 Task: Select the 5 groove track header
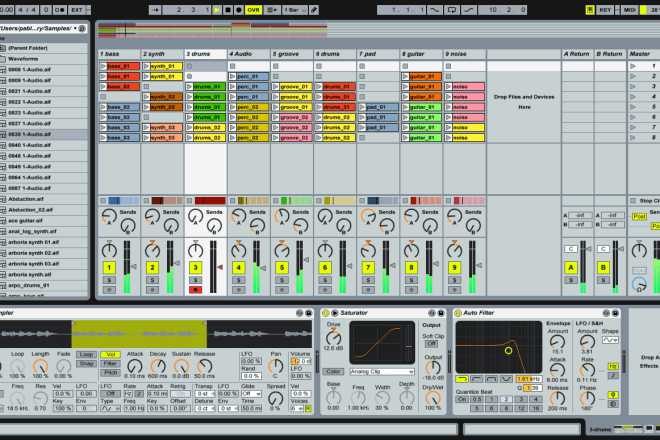pyautogui.click(x=292, y=54)
